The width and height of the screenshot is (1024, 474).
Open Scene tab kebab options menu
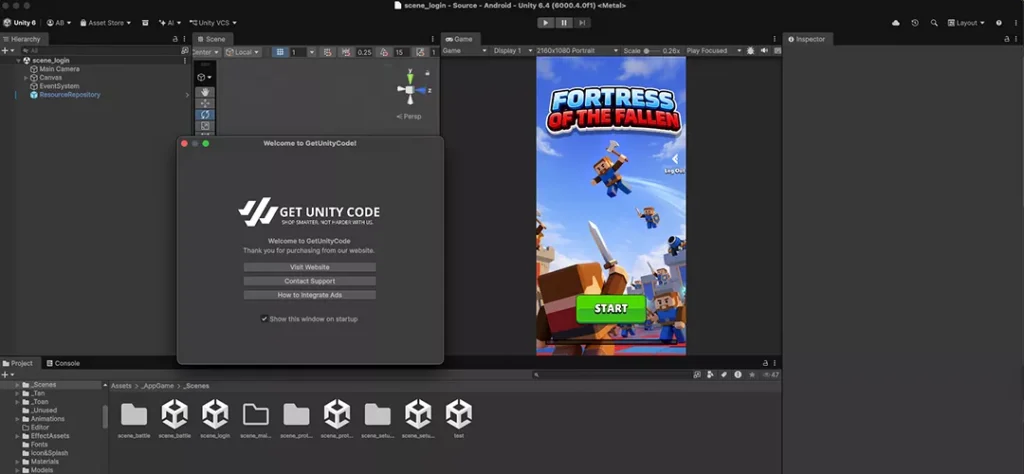[432, 39]
